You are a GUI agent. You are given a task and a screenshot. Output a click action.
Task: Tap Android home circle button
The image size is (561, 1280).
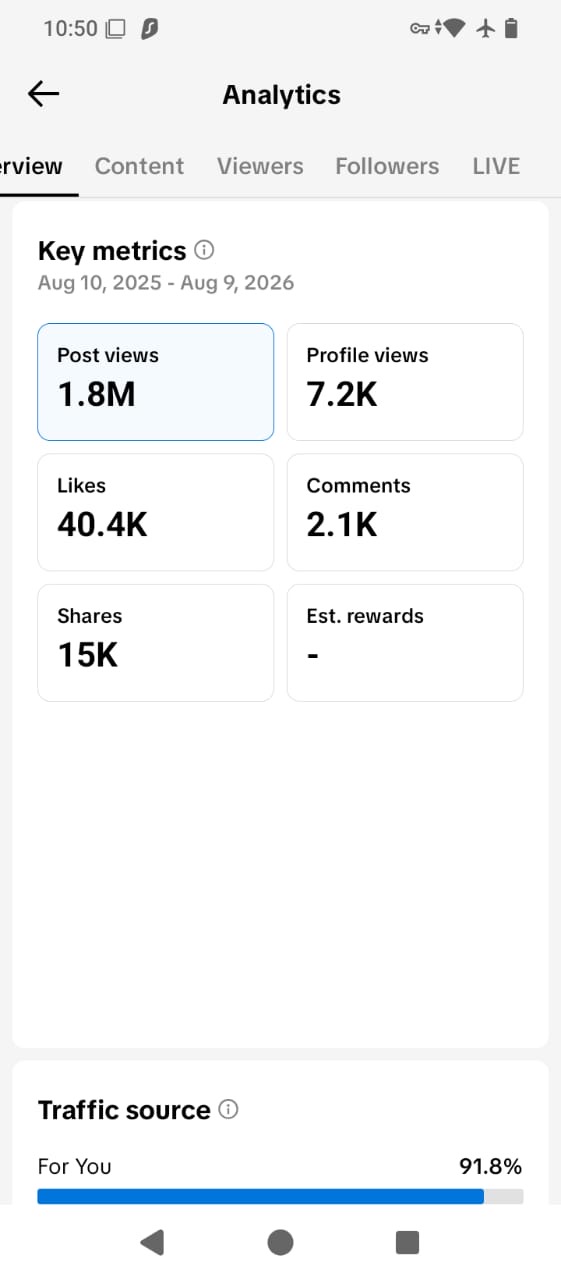tap(281, 1242)
